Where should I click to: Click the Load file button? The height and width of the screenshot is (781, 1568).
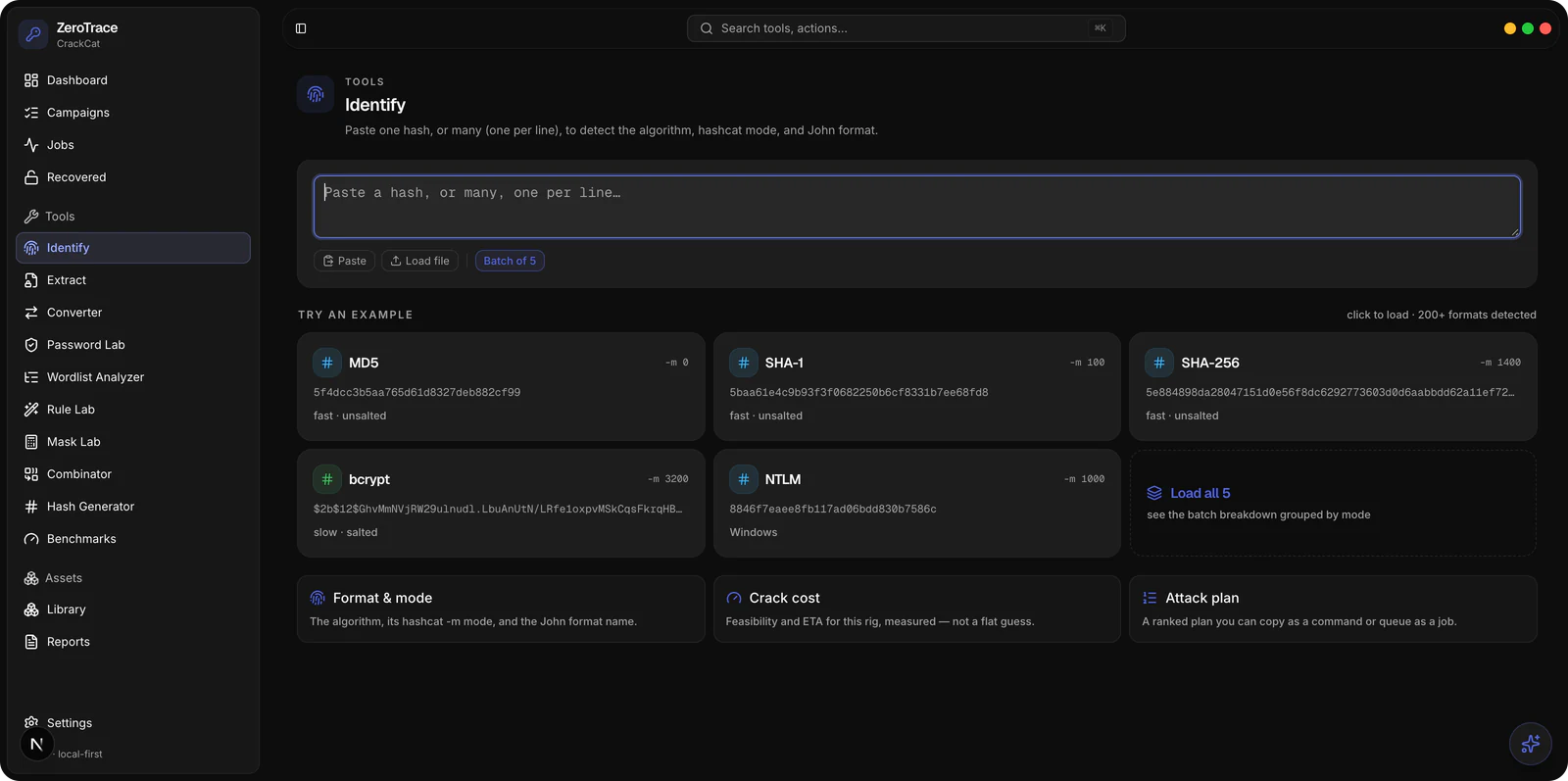(x=419, y=261)
